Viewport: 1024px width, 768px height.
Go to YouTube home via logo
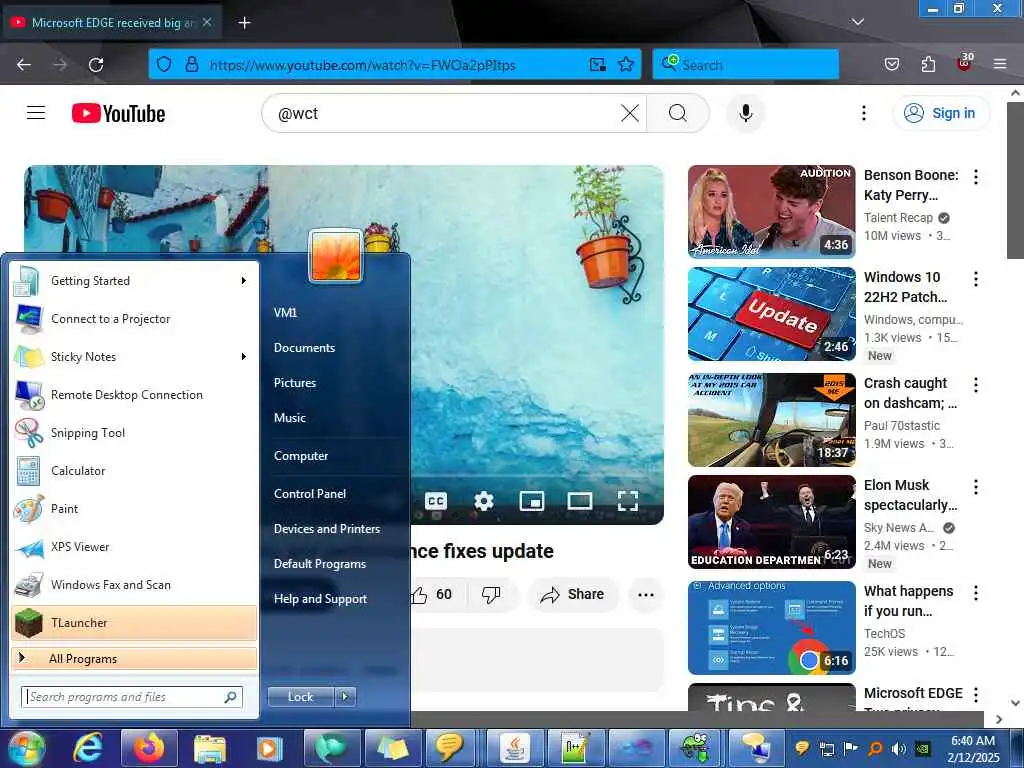118,114
